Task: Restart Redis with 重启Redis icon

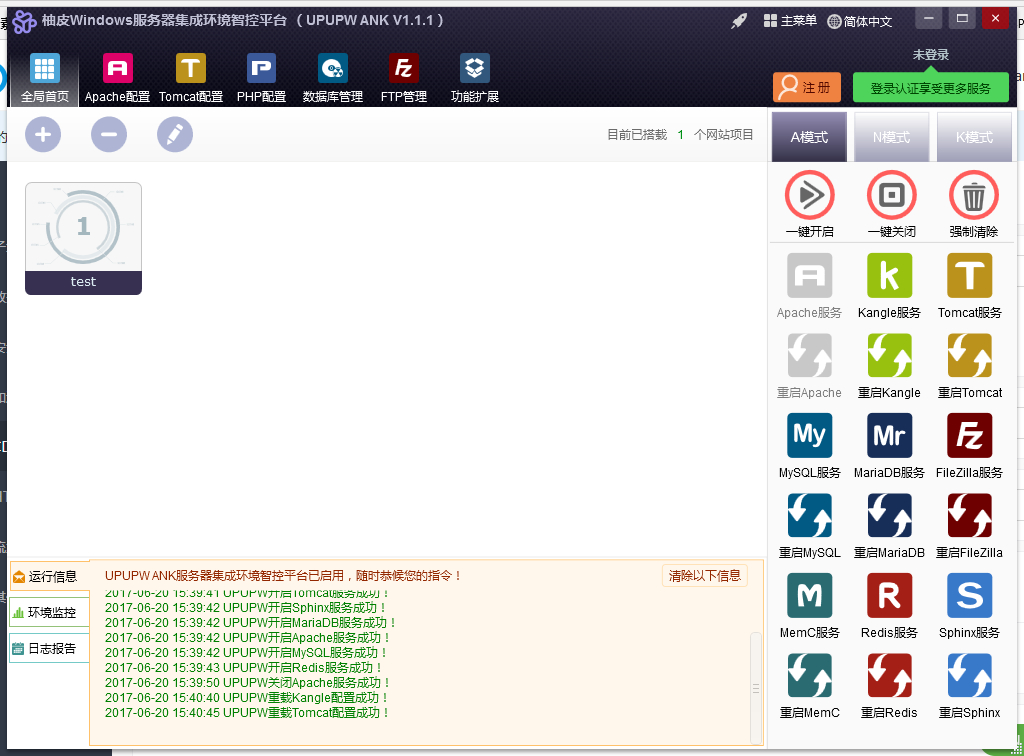Action: (889, 676)
